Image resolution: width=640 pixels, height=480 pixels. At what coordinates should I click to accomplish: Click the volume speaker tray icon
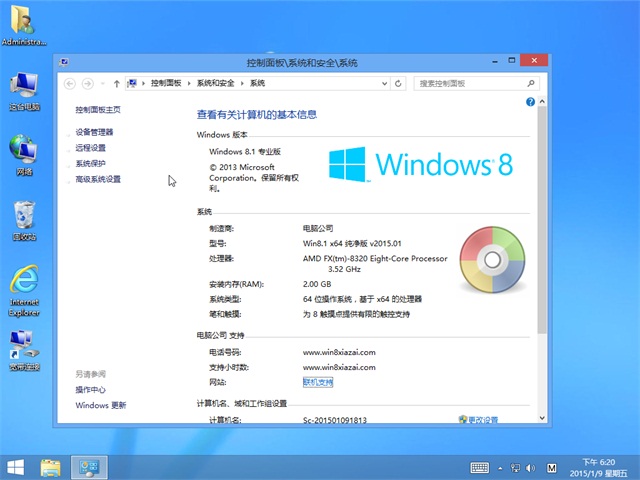[529, 467]
